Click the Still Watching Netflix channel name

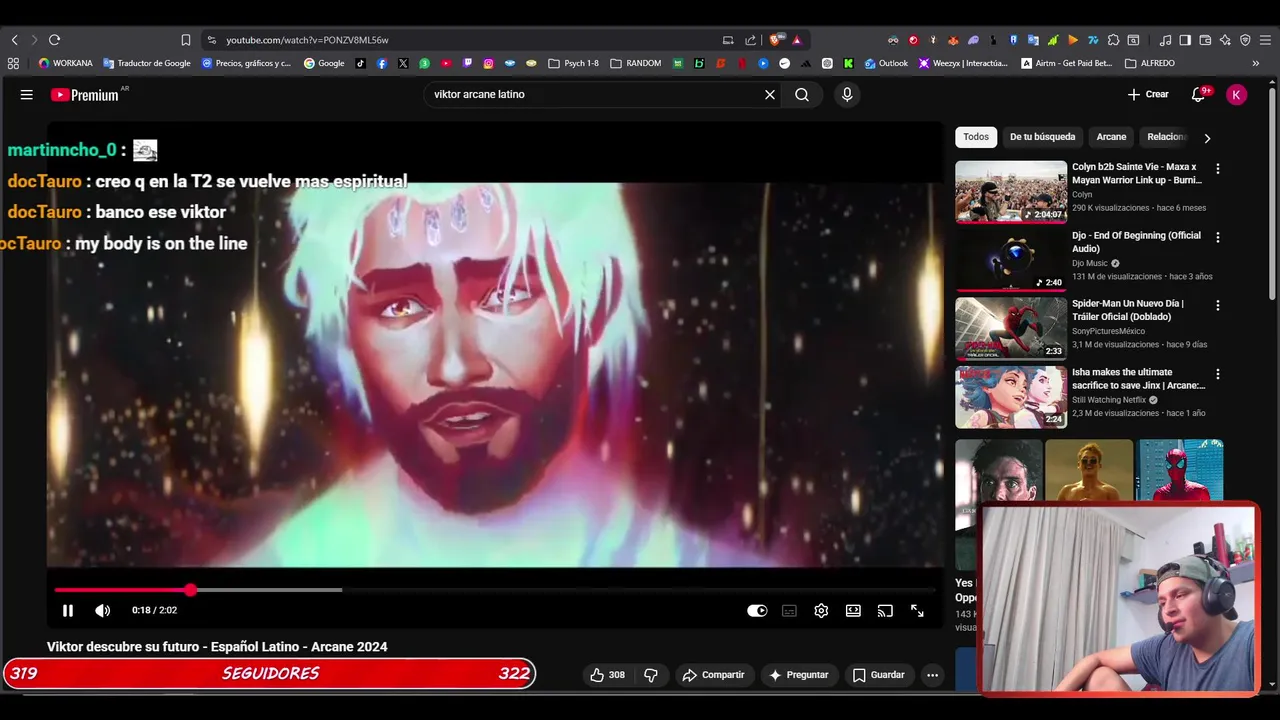(x=1109, y=400)
